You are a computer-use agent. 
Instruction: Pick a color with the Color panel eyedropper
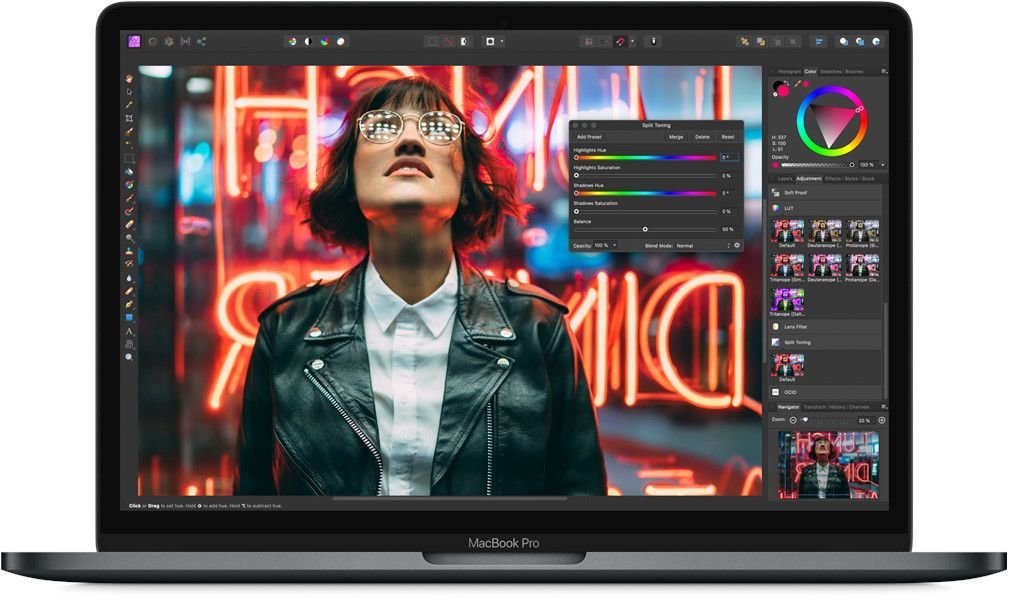(799, 83)
